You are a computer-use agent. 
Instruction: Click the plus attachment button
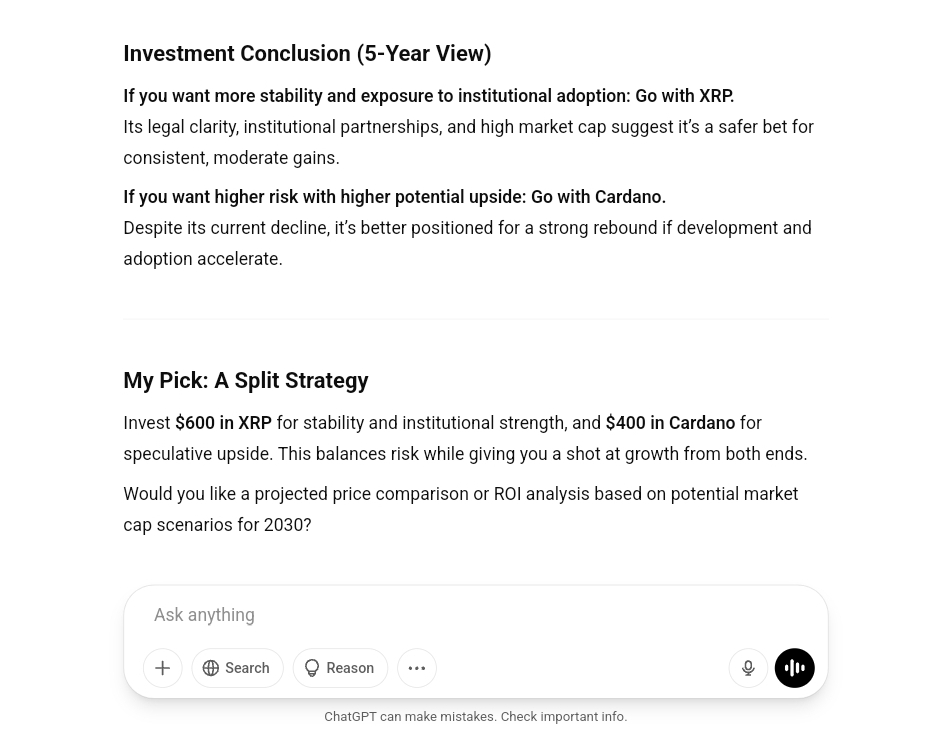tap(163, 668)
